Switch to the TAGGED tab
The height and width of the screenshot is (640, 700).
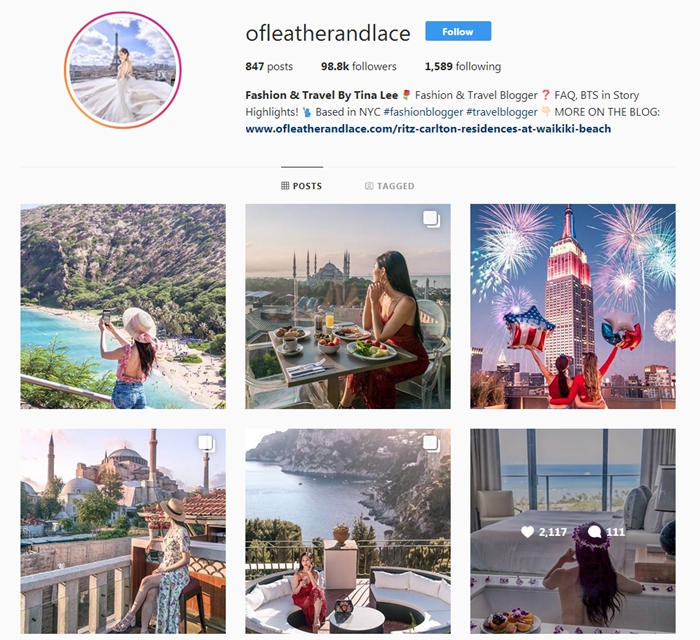[x=390, y=186]
